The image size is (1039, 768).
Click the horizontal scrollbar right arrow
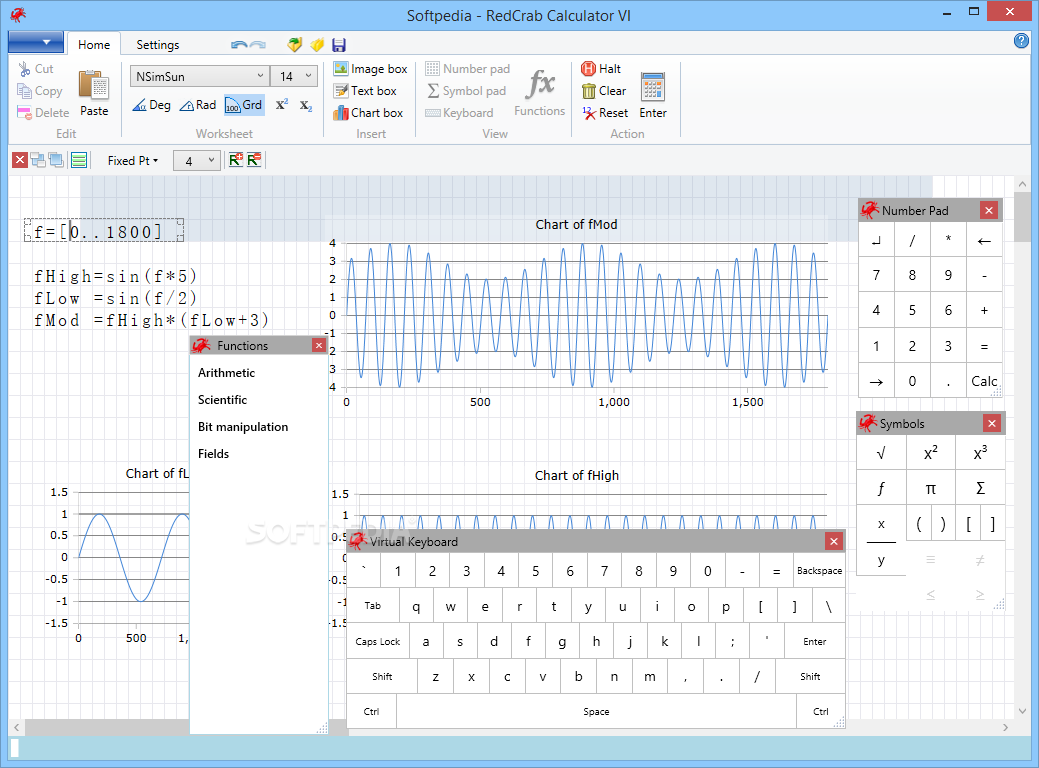coord(1005,727)
